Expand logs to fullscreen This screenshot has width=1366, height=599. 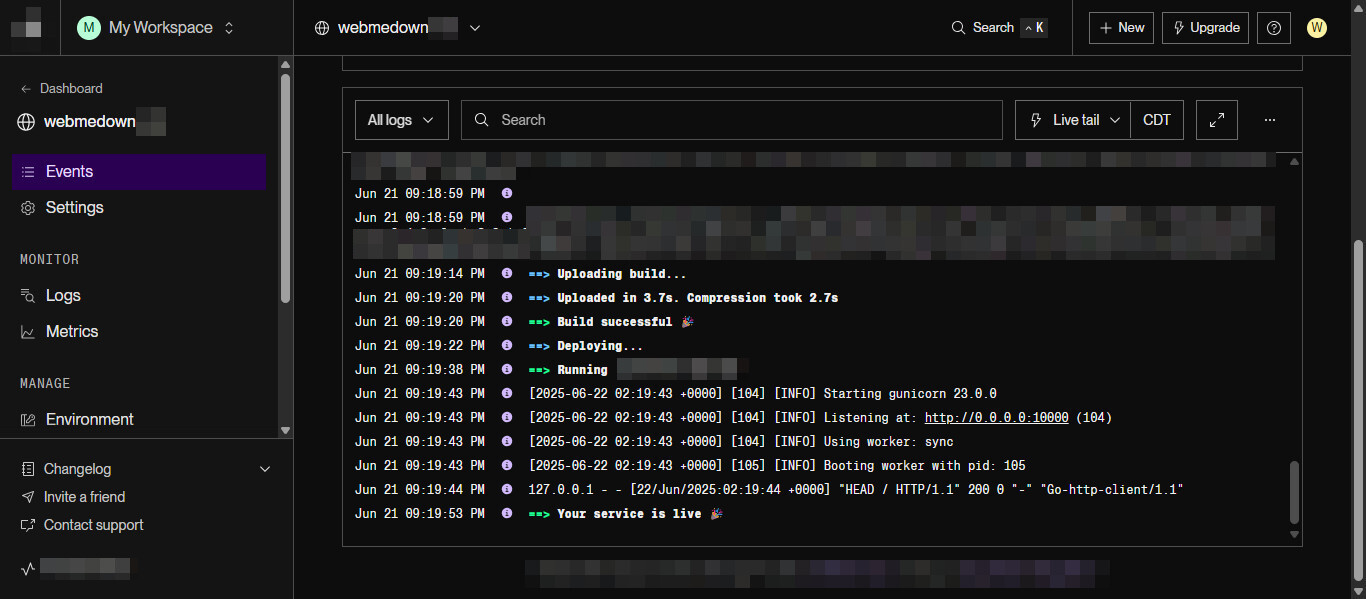click(x=1217, y=120)
